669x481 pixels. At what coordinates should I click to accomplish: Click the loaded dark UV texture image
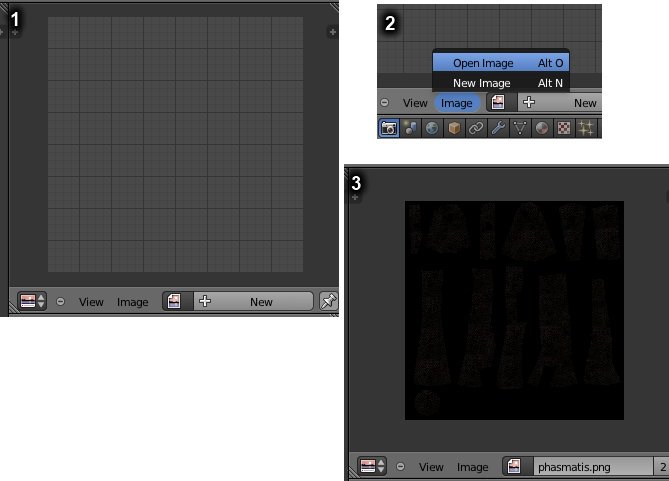pyautogui.click(x=514, y=310)
